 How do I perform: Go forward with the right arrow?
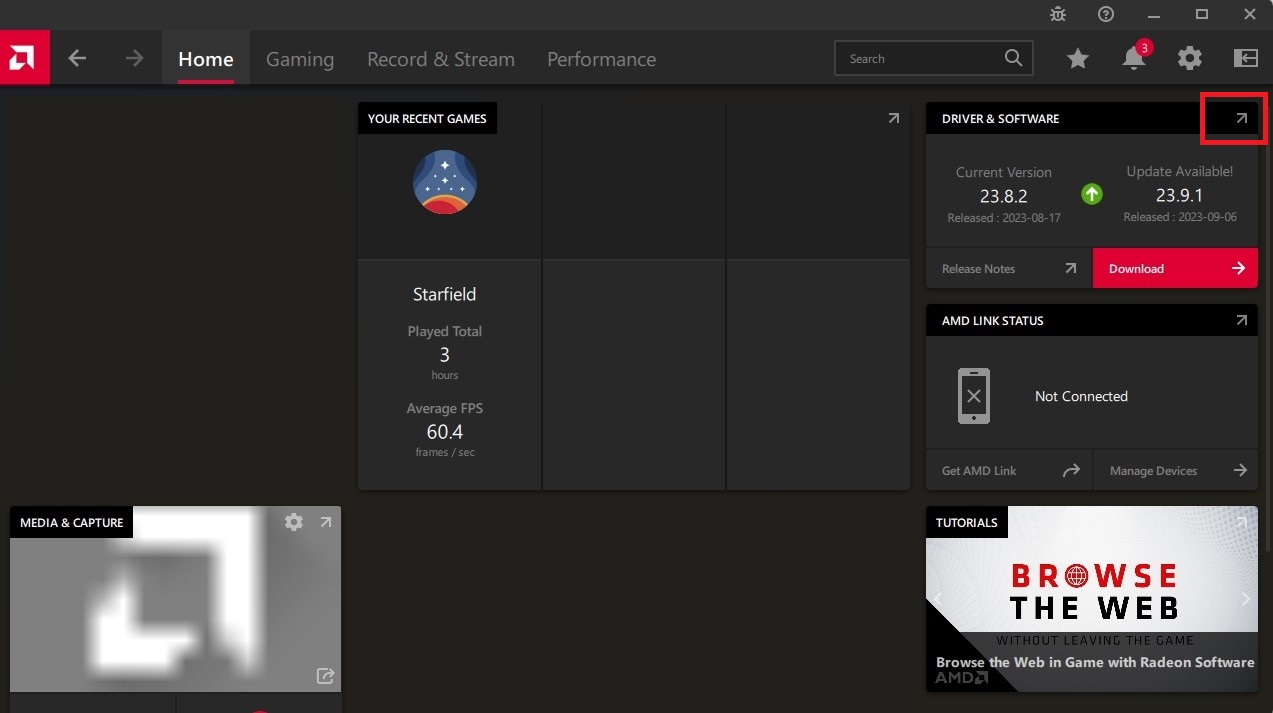point(134,58)
